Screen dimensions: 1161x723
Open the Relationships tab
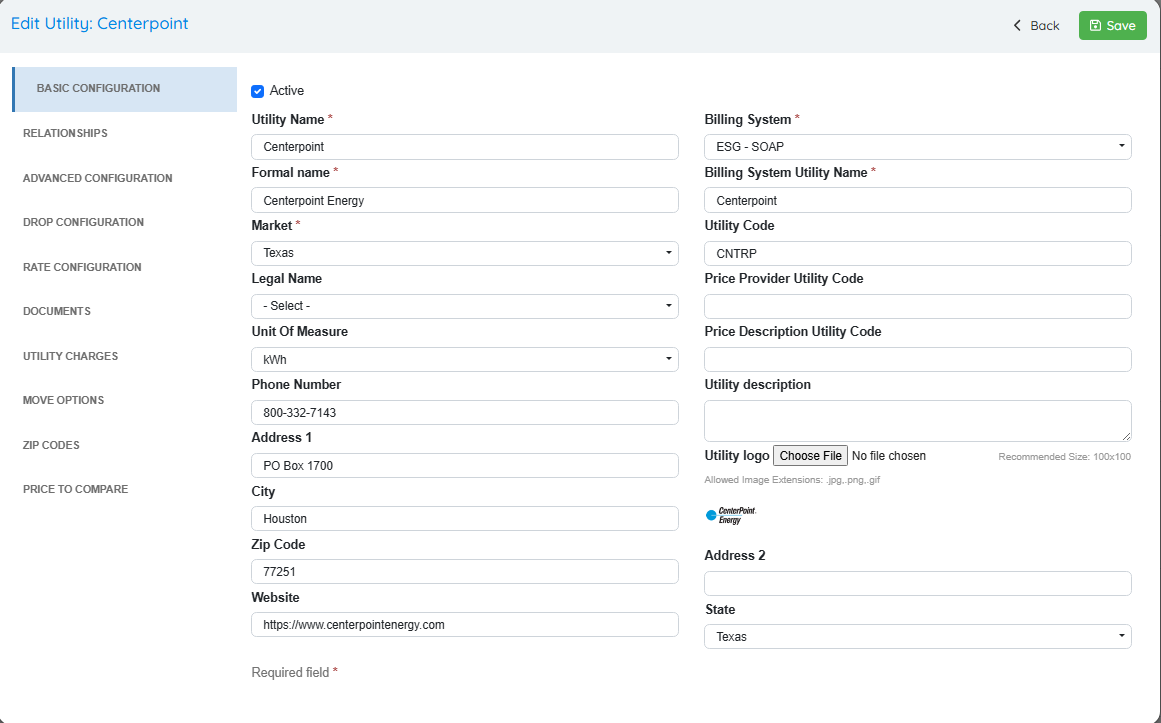coord(65,133)
